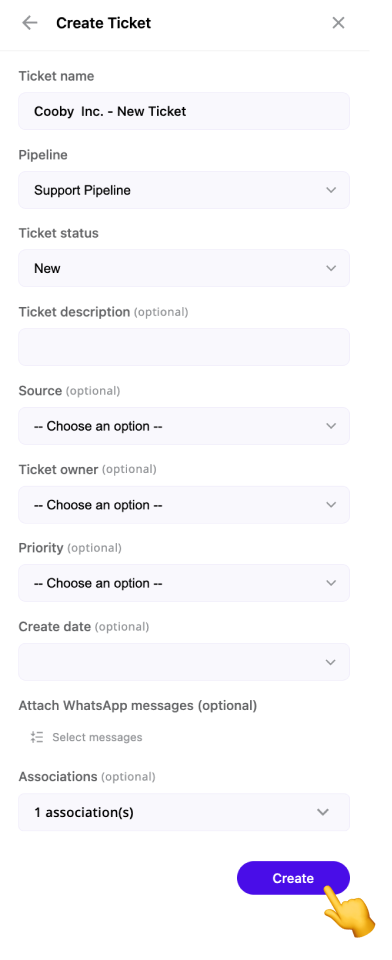Screen dimensions: 392x960
Task: Expand the Source option dropdown
Action: tap(184, 426)
